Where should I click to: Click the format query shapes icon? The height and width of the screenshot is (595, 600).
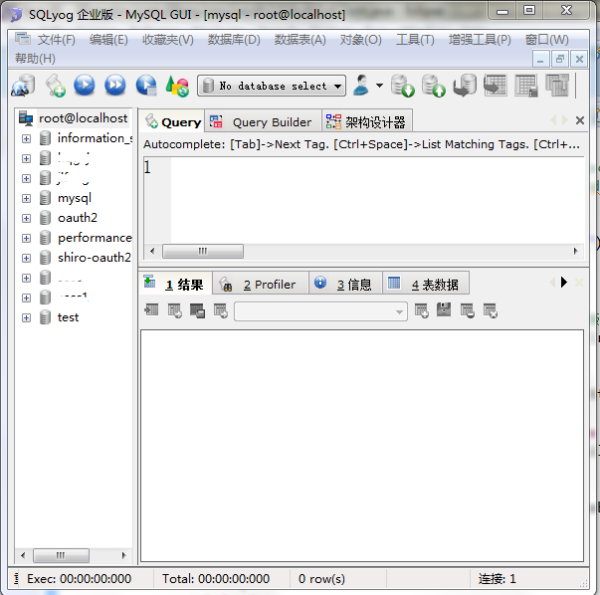[177, 86]
